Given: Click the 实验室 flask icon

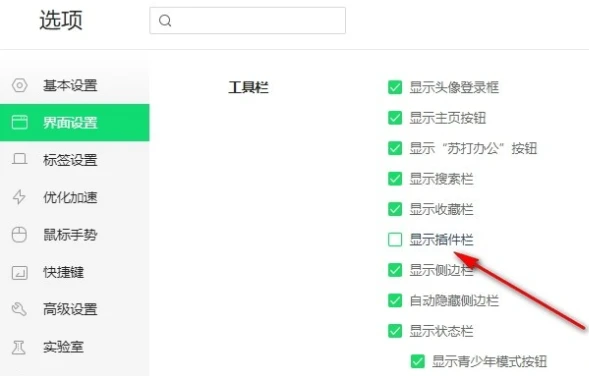Looking at the screenshot, I should point(19,347).
